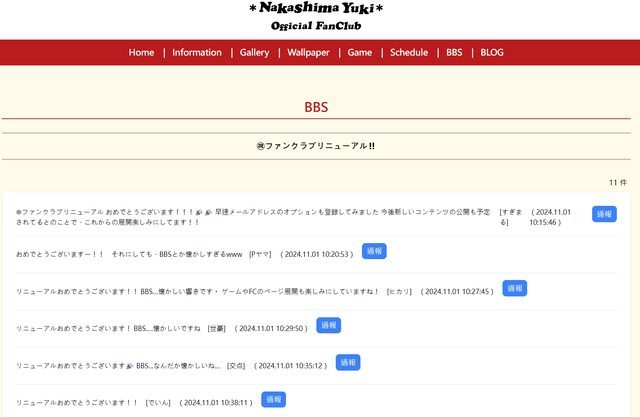Select BBS in the navigation bar
This screenshot has width=640, height=417.
point(454,52)
